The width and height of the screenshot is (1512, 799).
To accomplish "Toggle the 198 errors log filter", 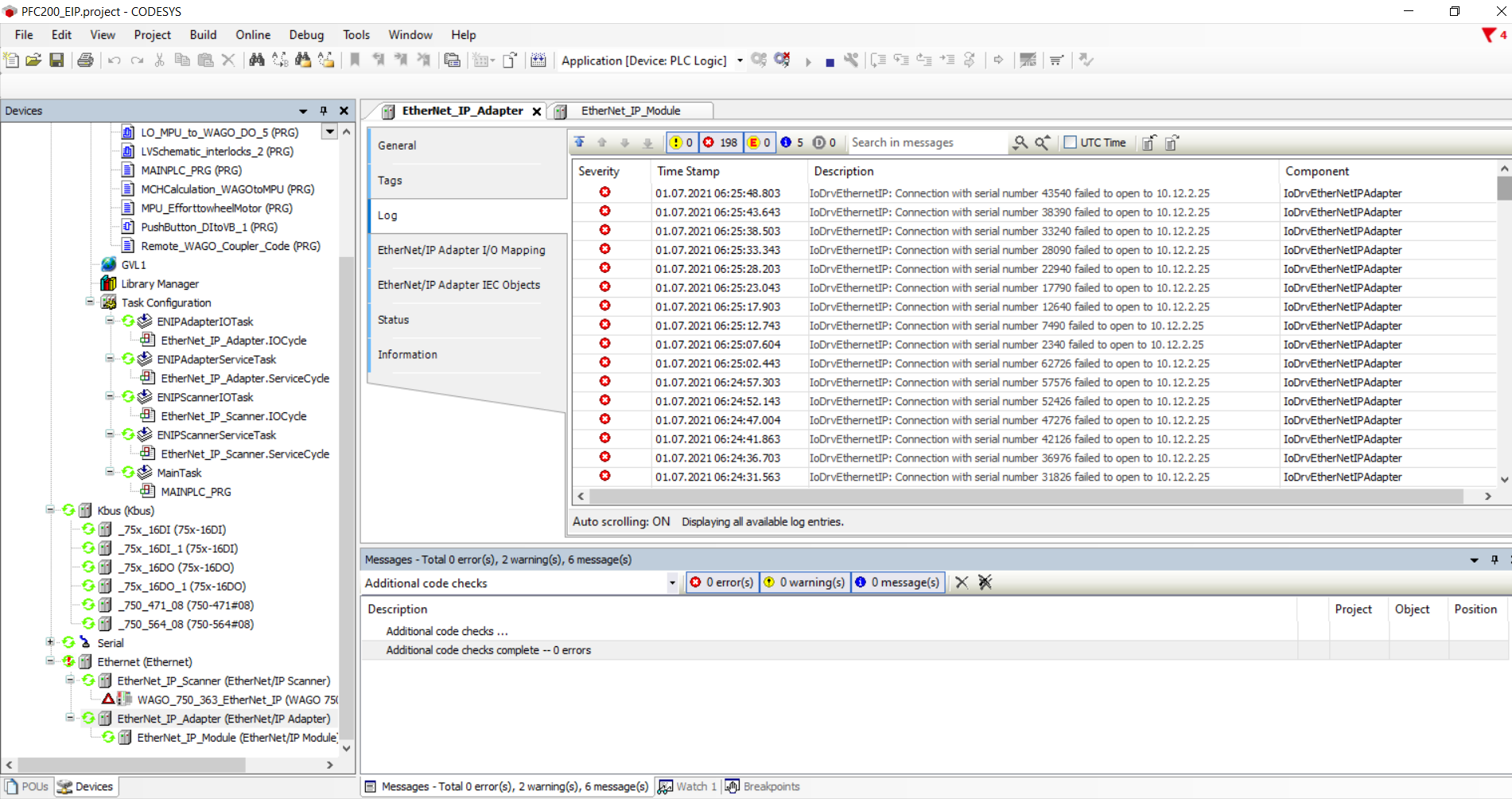I will 720,142.
